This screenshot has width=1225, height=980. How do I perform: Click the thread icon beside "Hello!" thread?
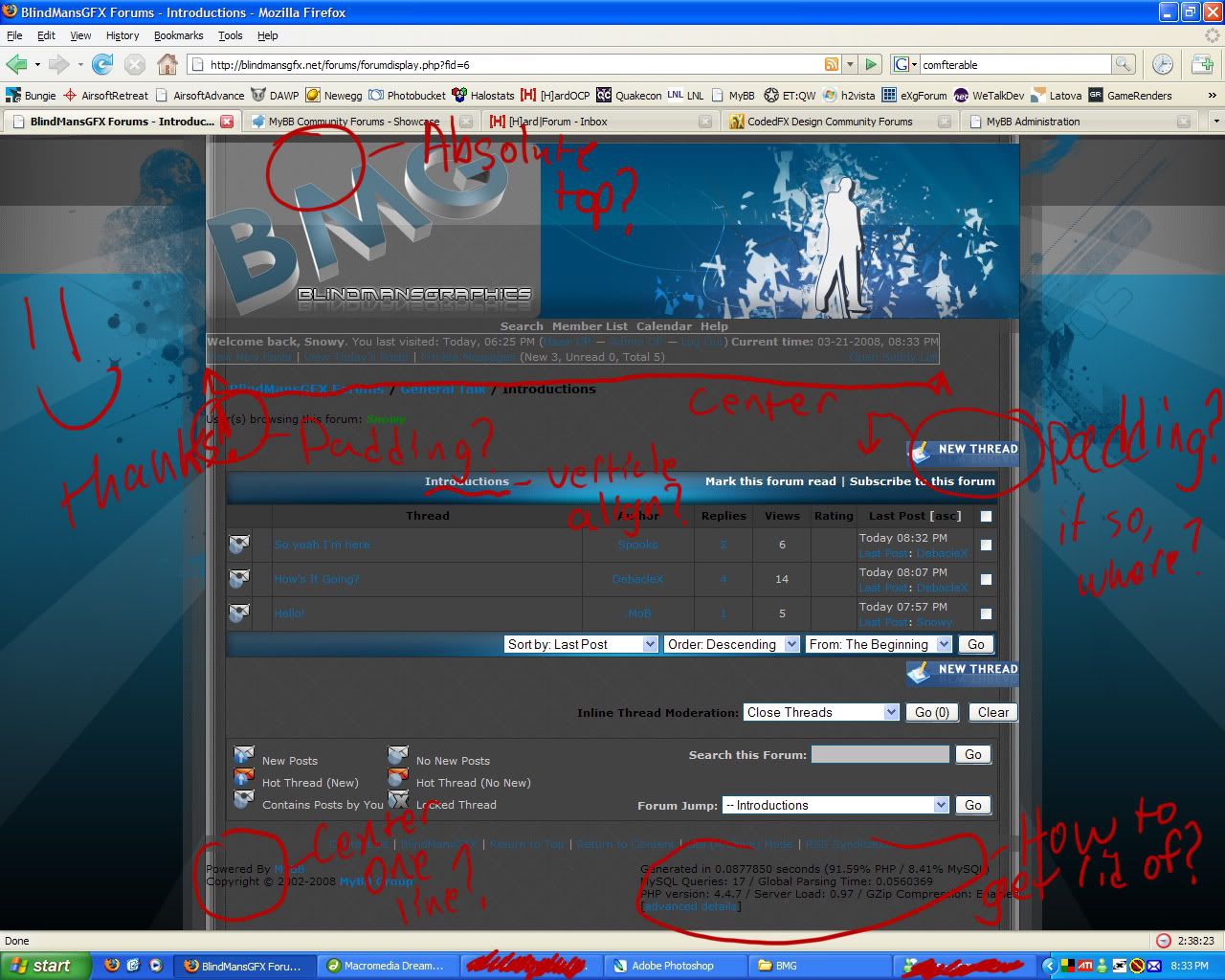pyautogui.click(x=239, y=613)
